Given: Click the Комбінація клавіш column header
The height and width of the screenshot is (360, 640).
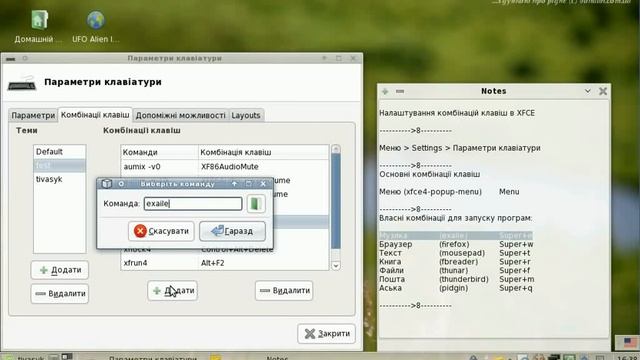Looking at the screenshot, I should tap(264, 152).
